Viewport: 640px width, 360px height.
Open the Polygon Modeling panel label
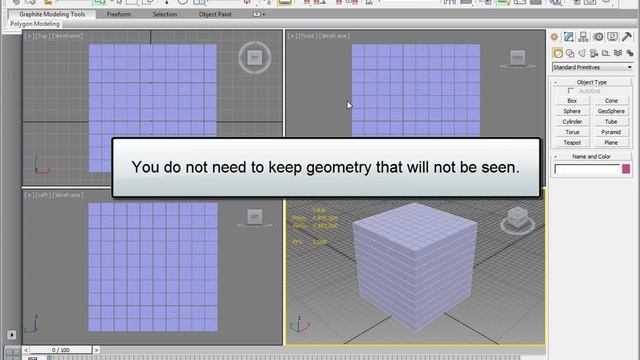coord(35,24)
